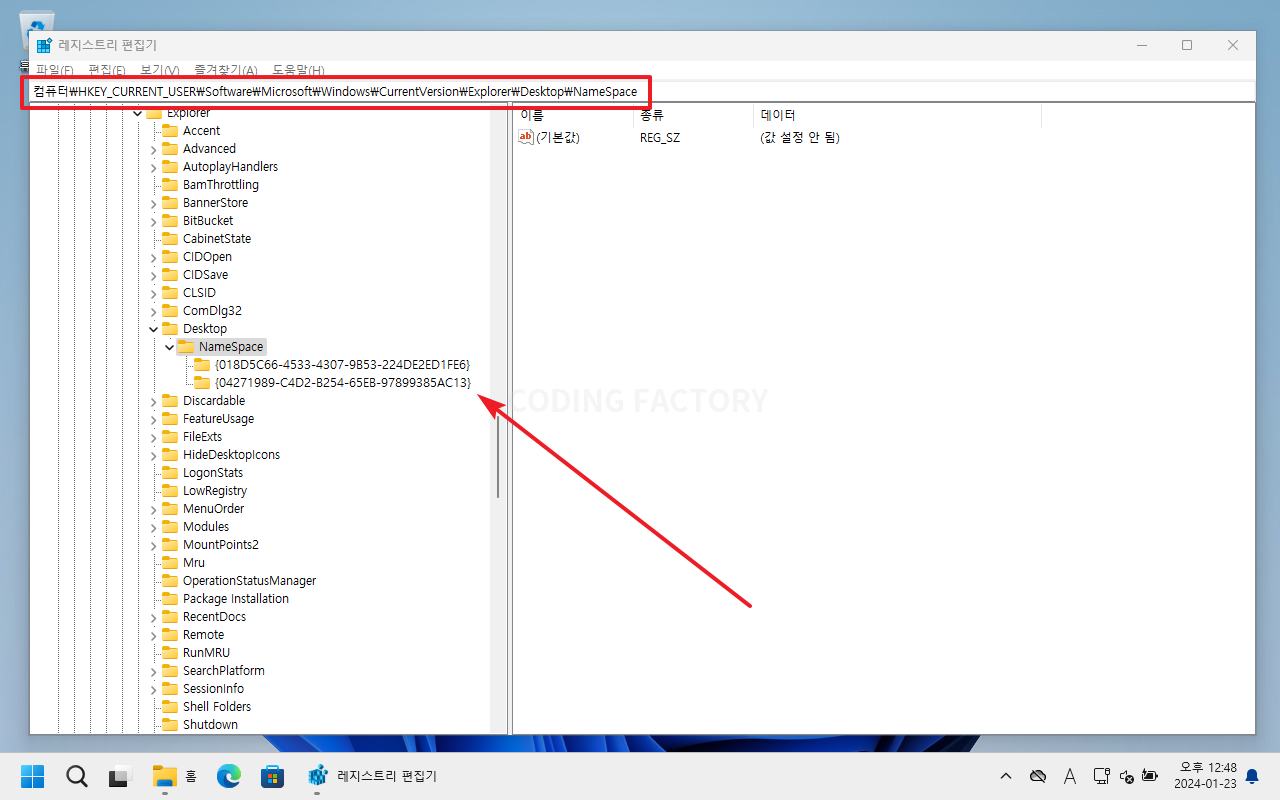
Task: Open the 파일(F) menu
Action: pyautogui.click(x=55, y=70)
